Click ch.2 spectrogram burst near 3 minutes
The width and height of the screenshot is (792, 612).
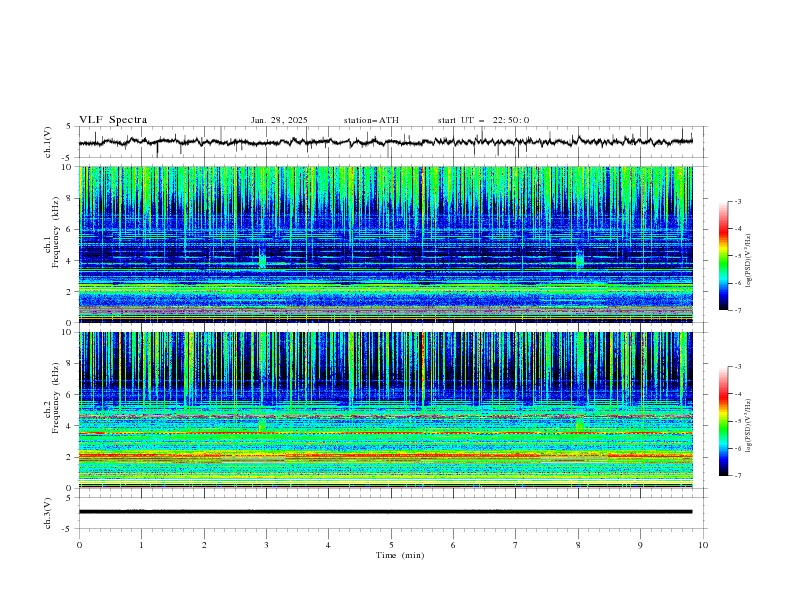point(262,424)
